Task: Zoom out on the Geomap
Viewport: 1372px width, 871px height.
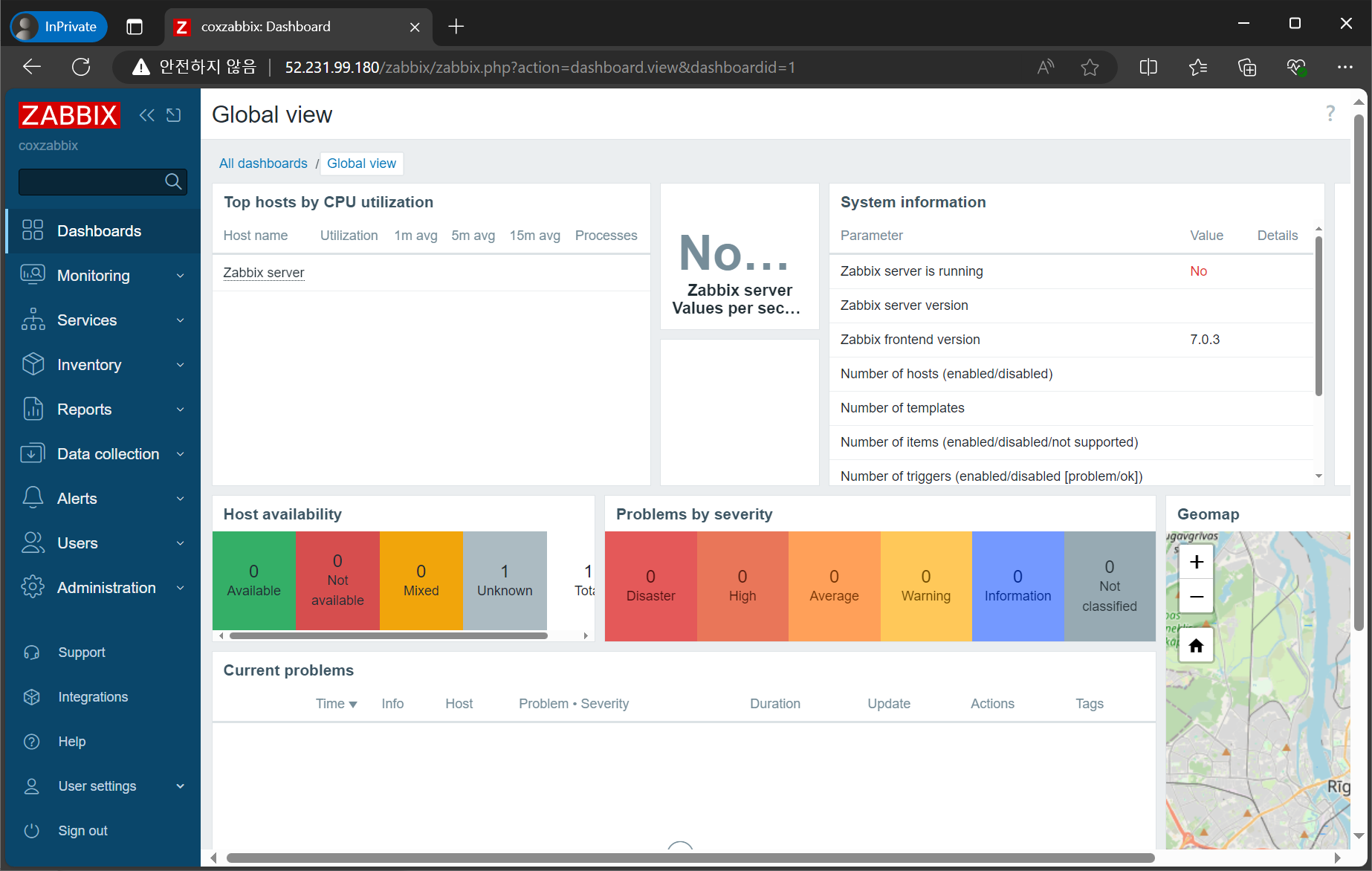Action: click(x=1196, y=596)
